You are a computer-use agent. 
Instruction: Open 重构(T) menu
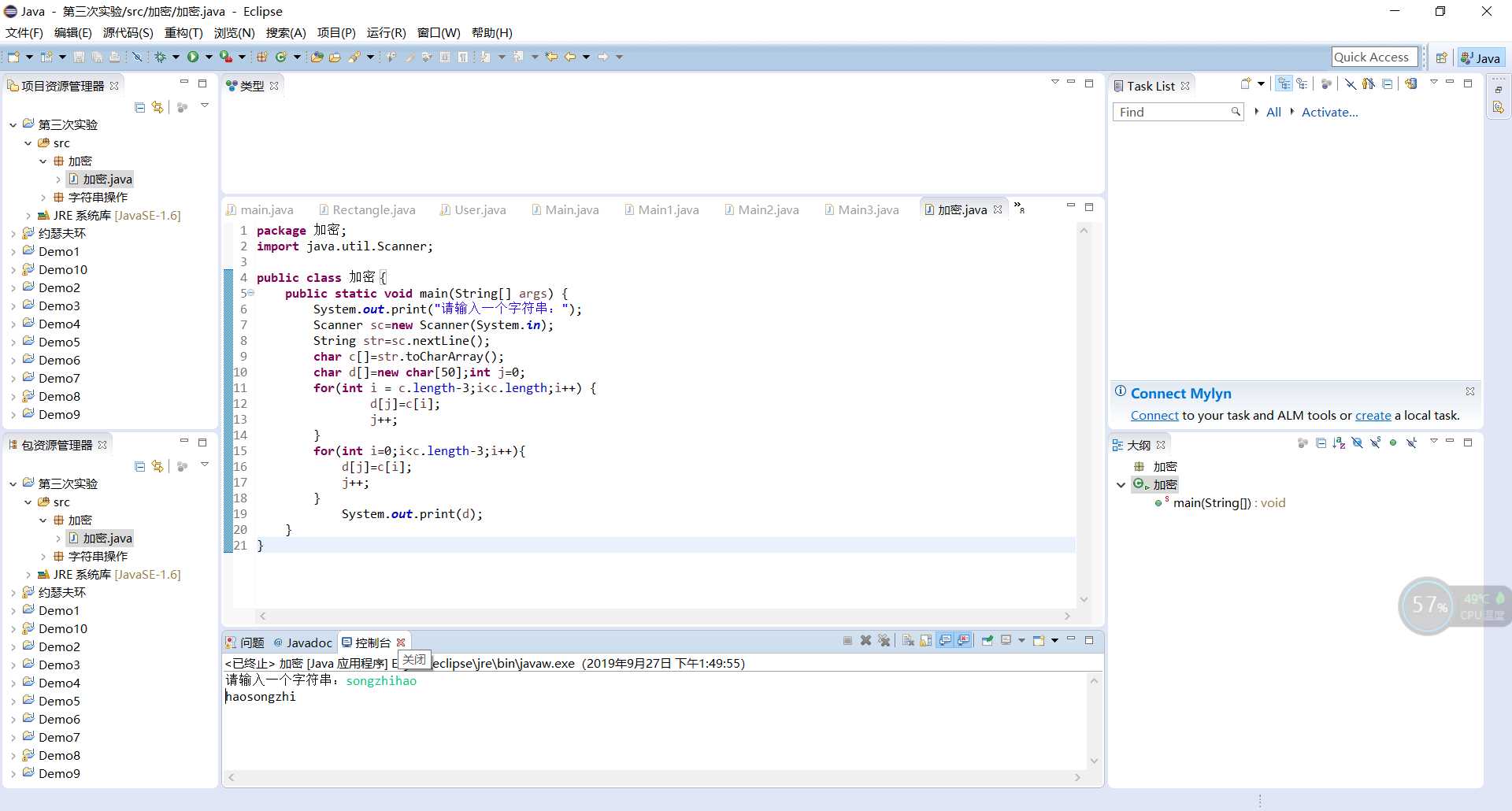[x=183, y=32]
